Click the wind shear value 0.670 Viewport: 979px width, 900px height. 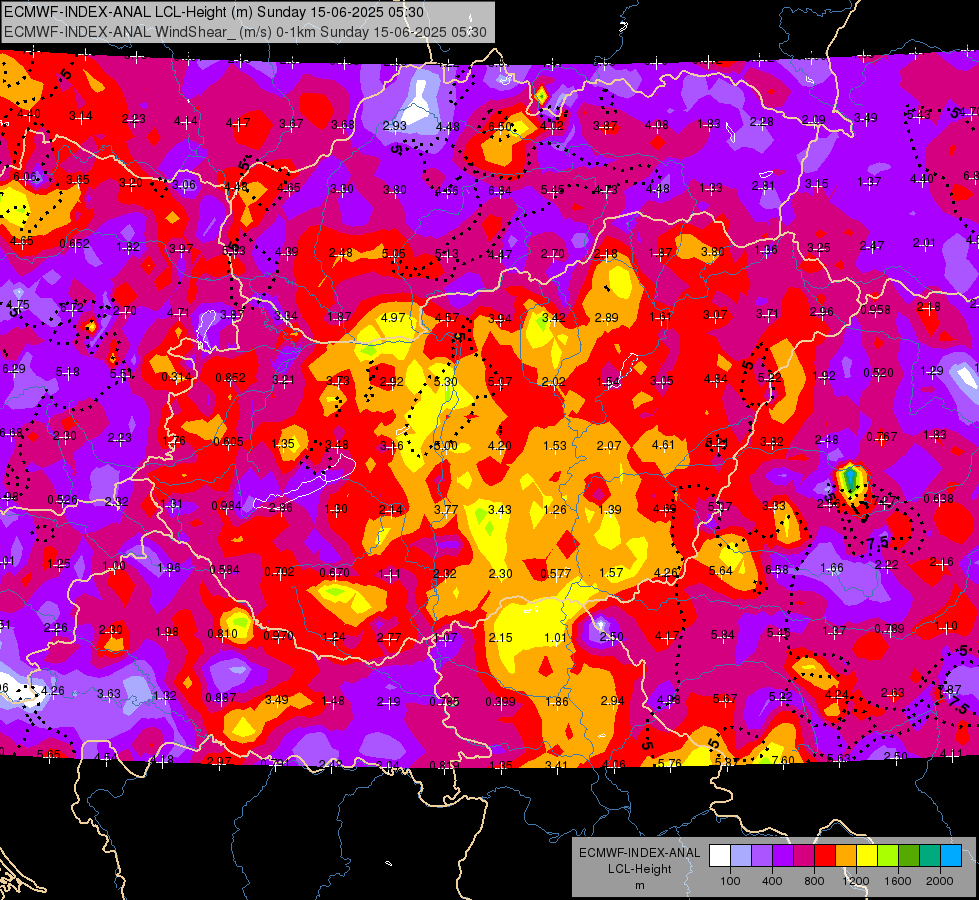point(334,573)
